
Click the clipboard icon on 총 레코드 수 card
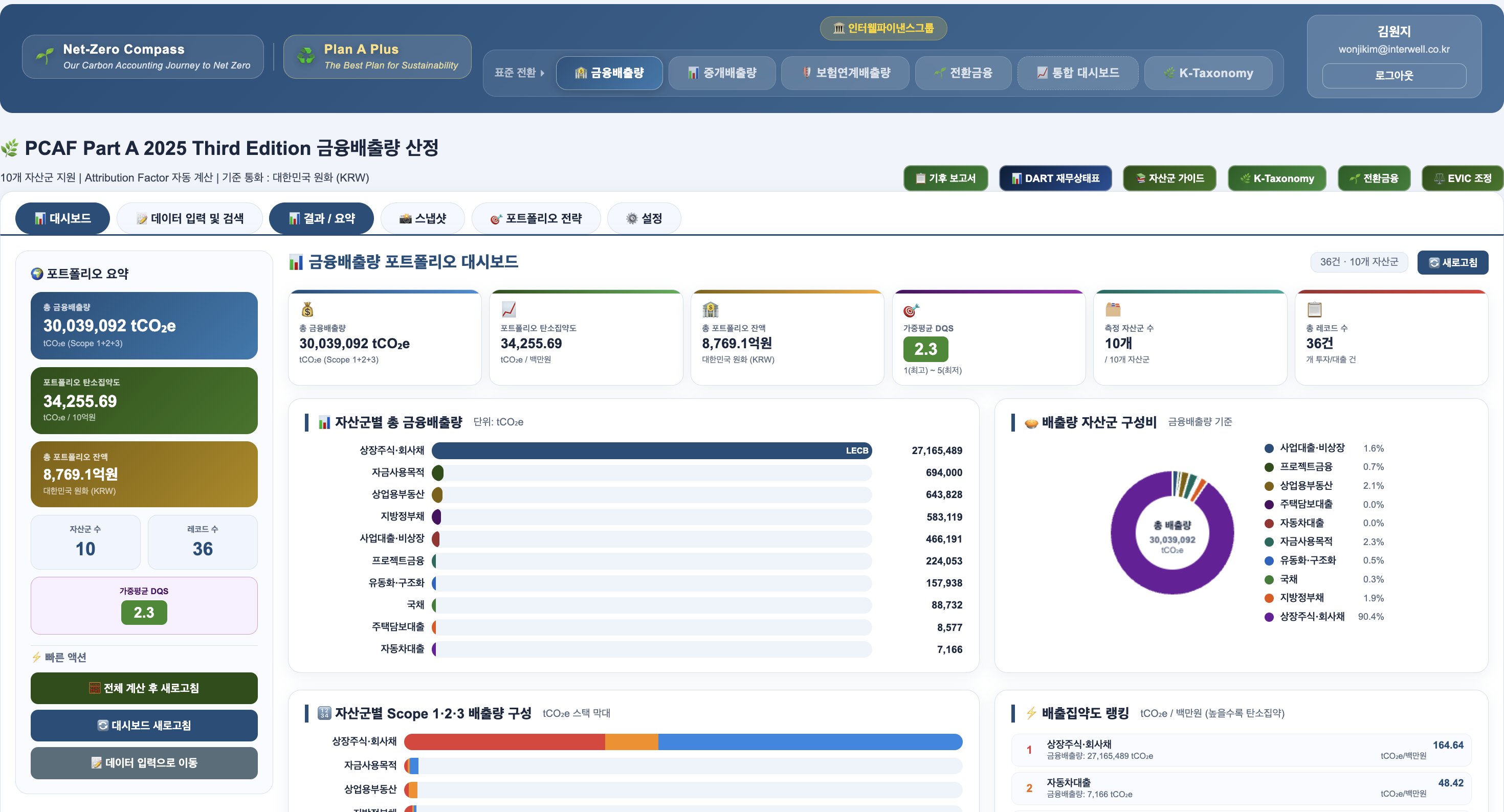(x=1314, y=309)
